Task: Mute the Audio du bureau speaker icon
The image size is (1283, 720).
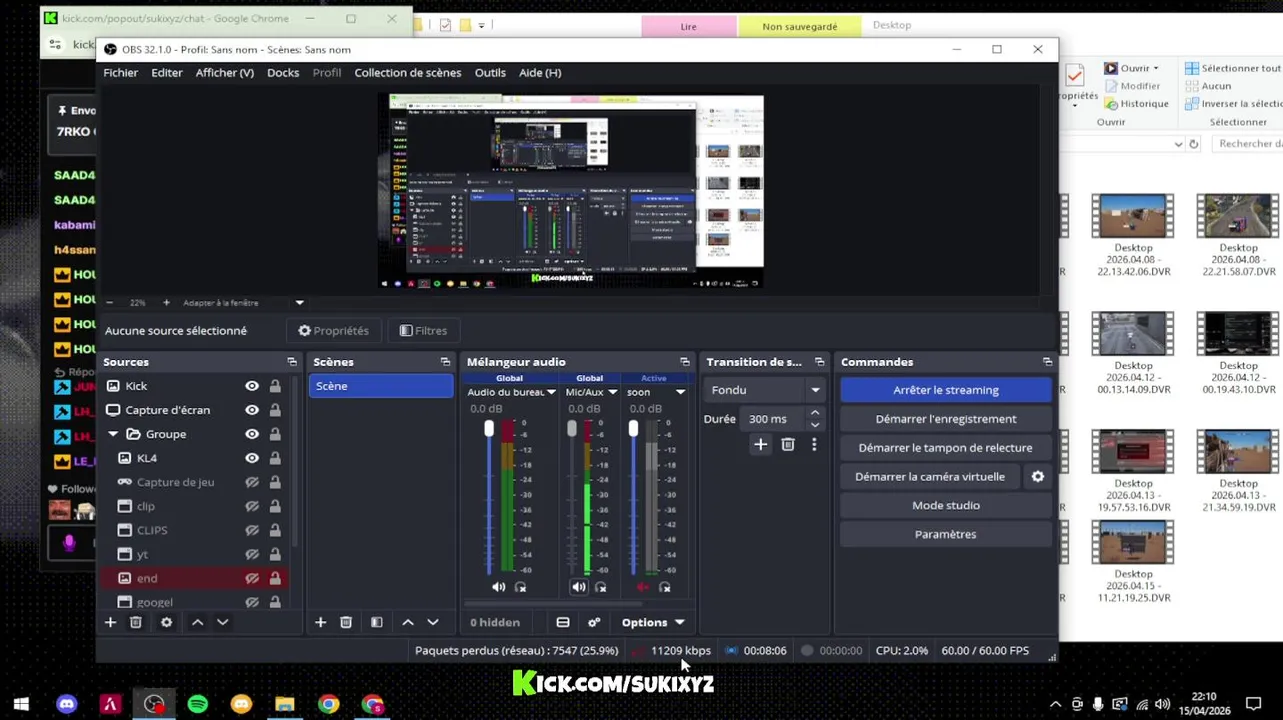Action: pyautogui.click(x=498, y=587)
